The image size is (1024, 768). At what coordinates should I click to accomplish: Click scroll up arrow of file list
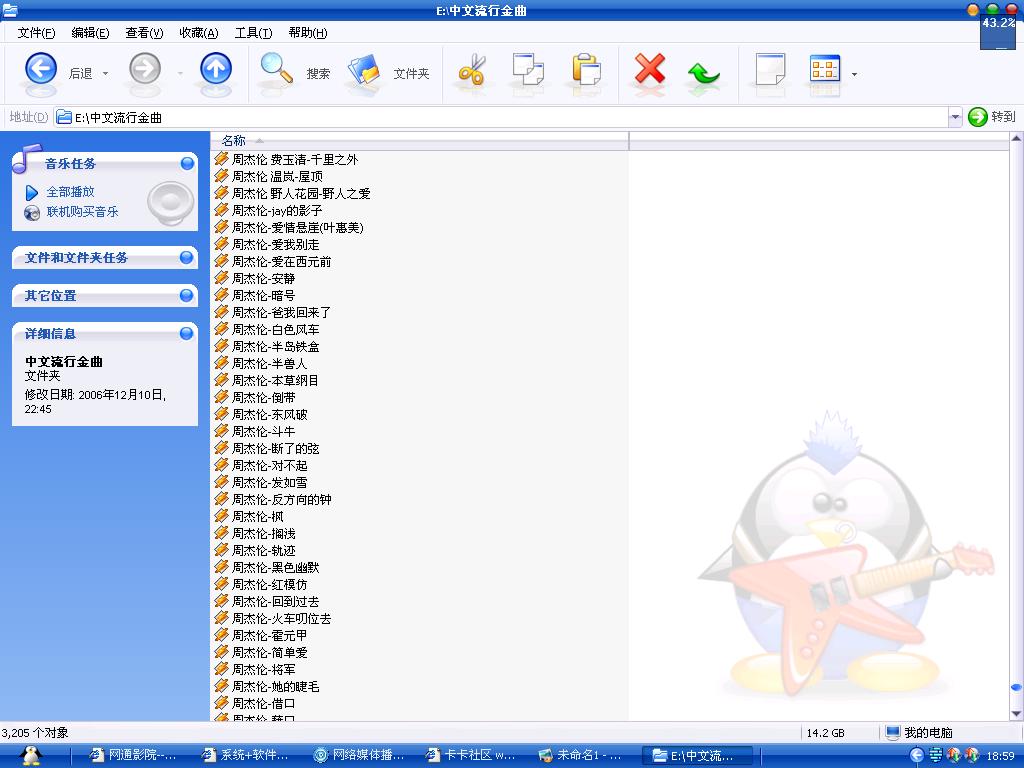[x=1016, y=138]
